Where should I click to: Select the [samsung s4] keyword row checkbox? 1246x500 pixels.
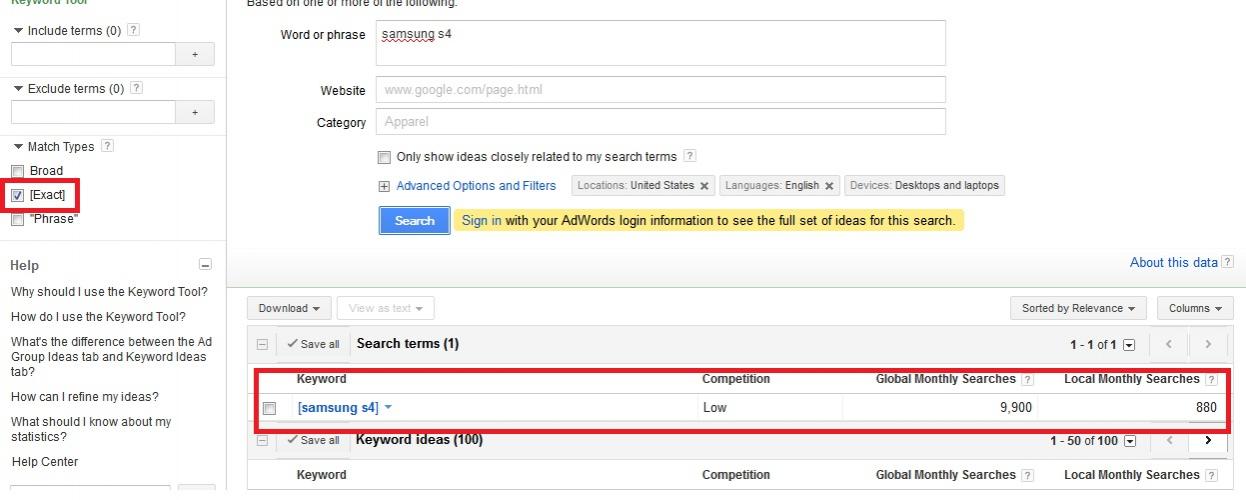point(269,408)
